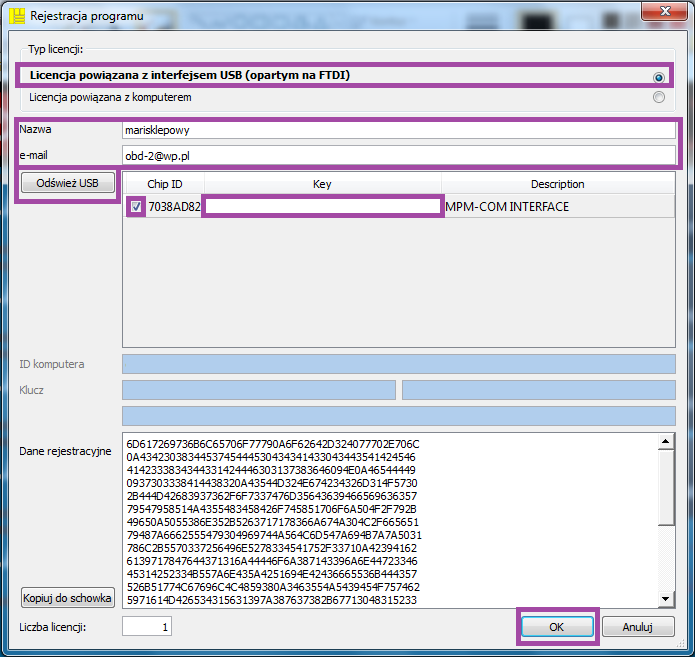Click the registration data scrollbar thumb
The image size is (696, 657).
[x=665, y=487]
